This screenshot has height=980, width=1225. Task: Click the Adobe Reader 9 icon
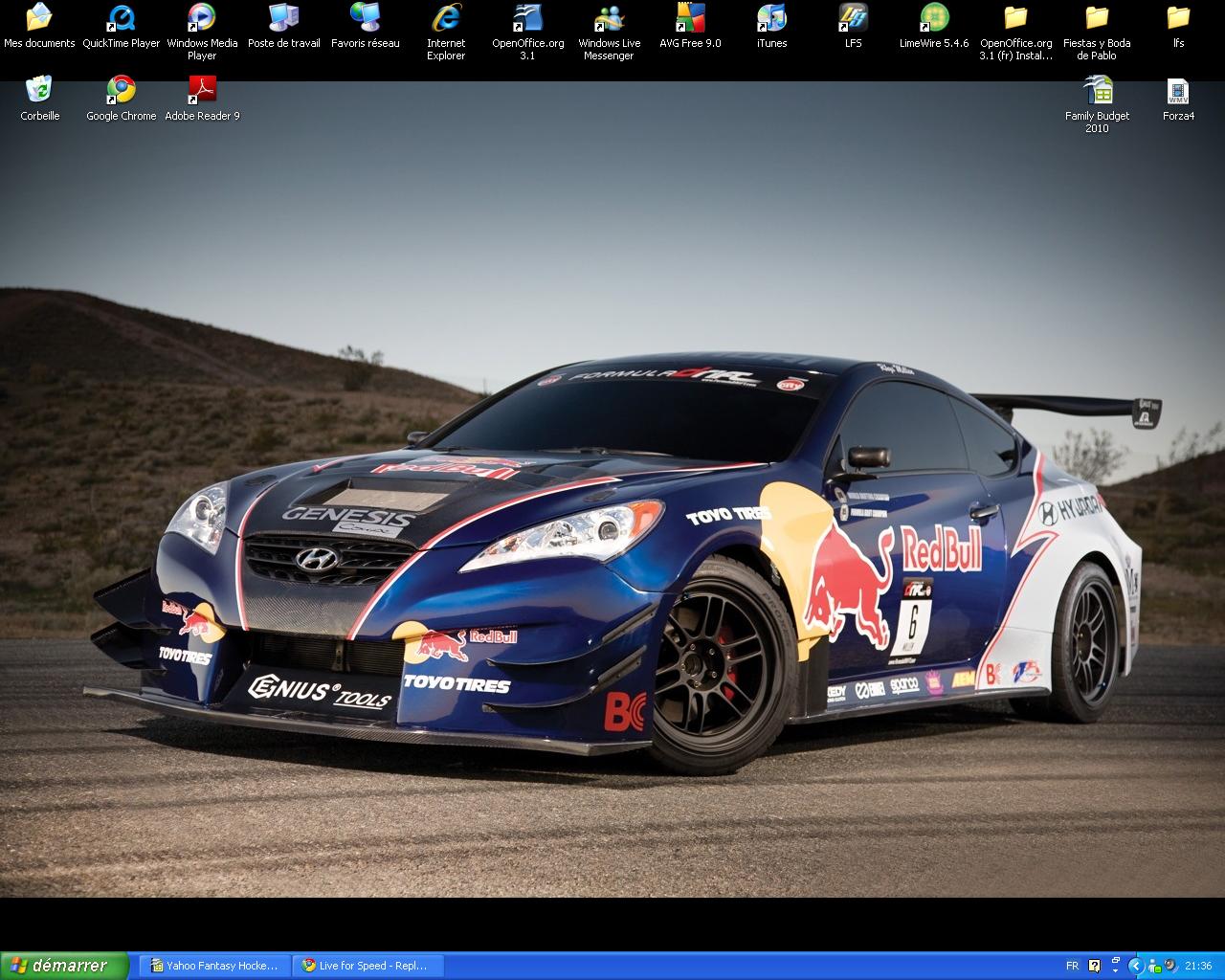[202, 90]
